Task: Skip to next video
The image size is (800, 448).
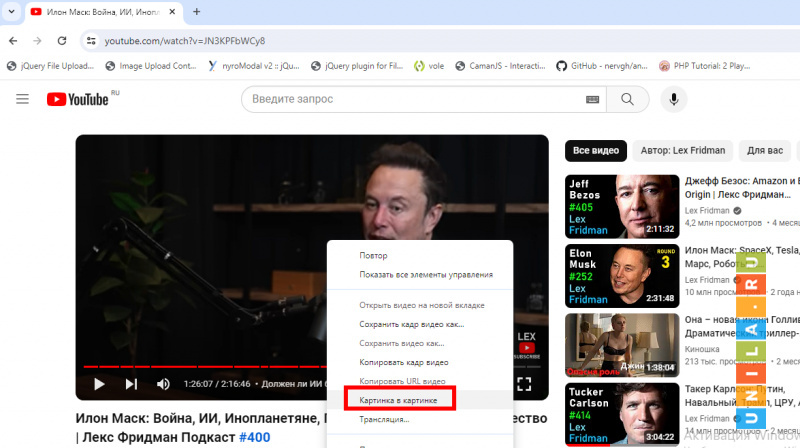Action: click(x=131, y=383)
